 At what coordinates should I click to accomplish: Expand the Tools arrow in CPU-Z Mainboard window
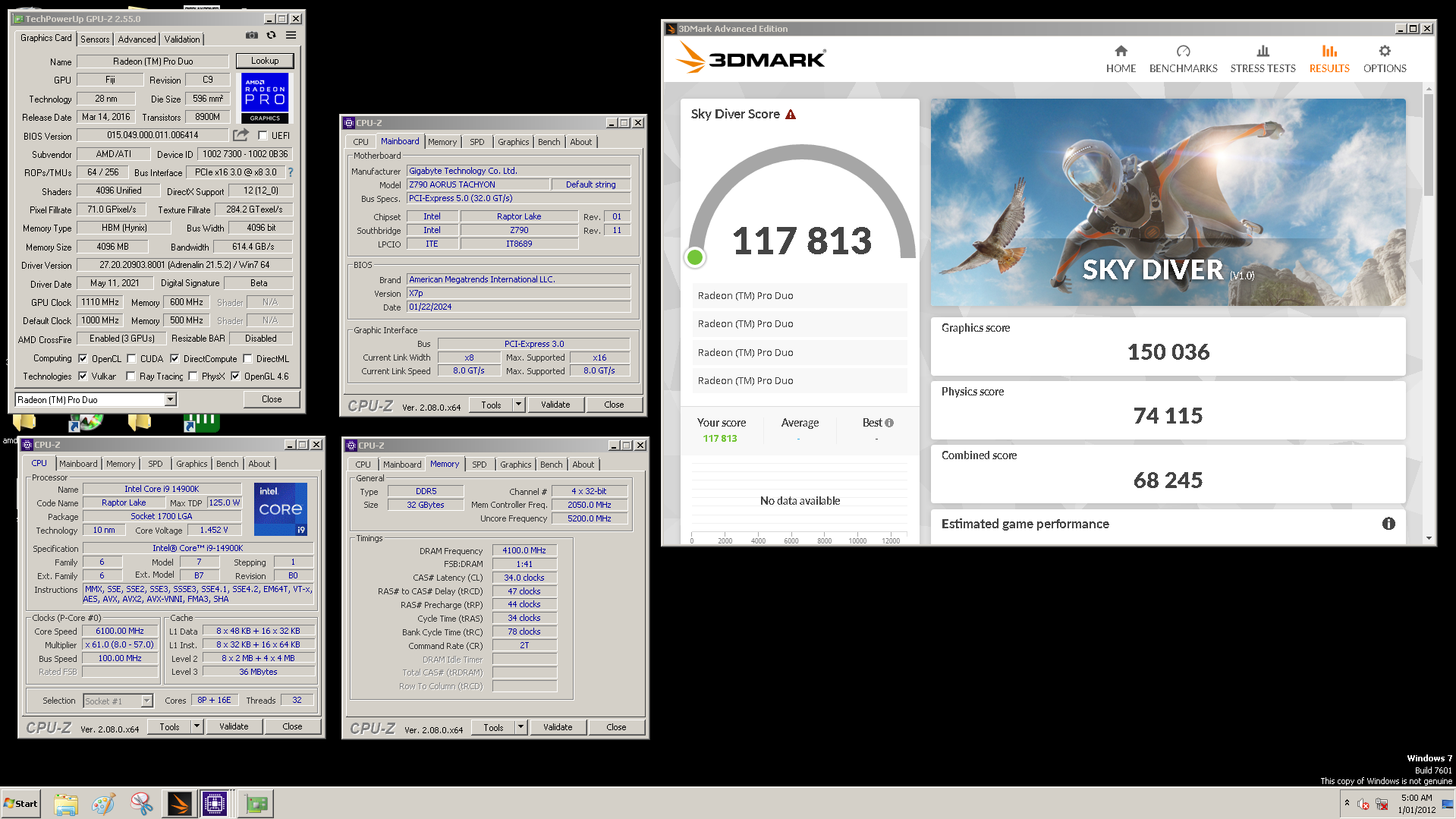tap(518, 405)
